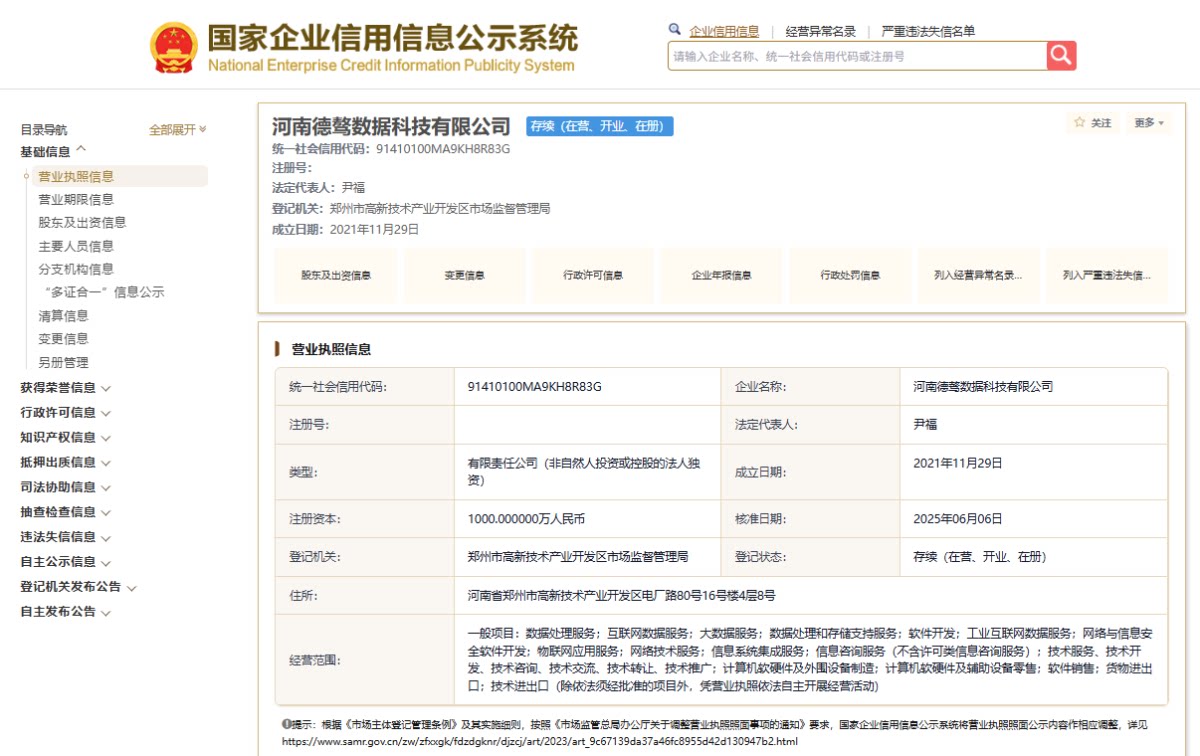Screen dimensions: 1200x756
Task: Click the 列入严重违法失信 card button
Action: click(x=1107, y=275)
